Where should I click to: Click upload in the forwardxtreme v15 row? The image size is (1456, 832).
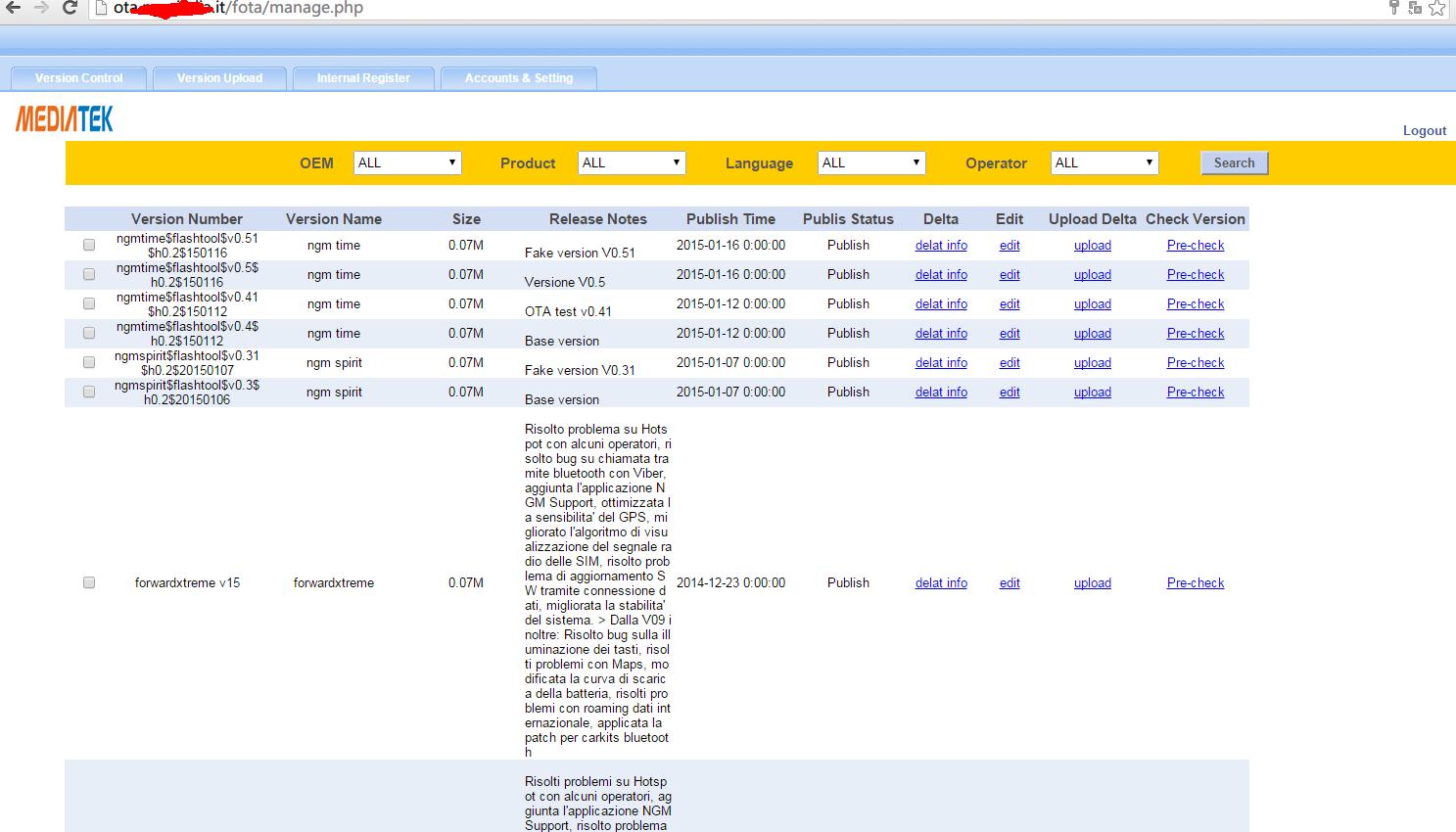[1093, 582]
